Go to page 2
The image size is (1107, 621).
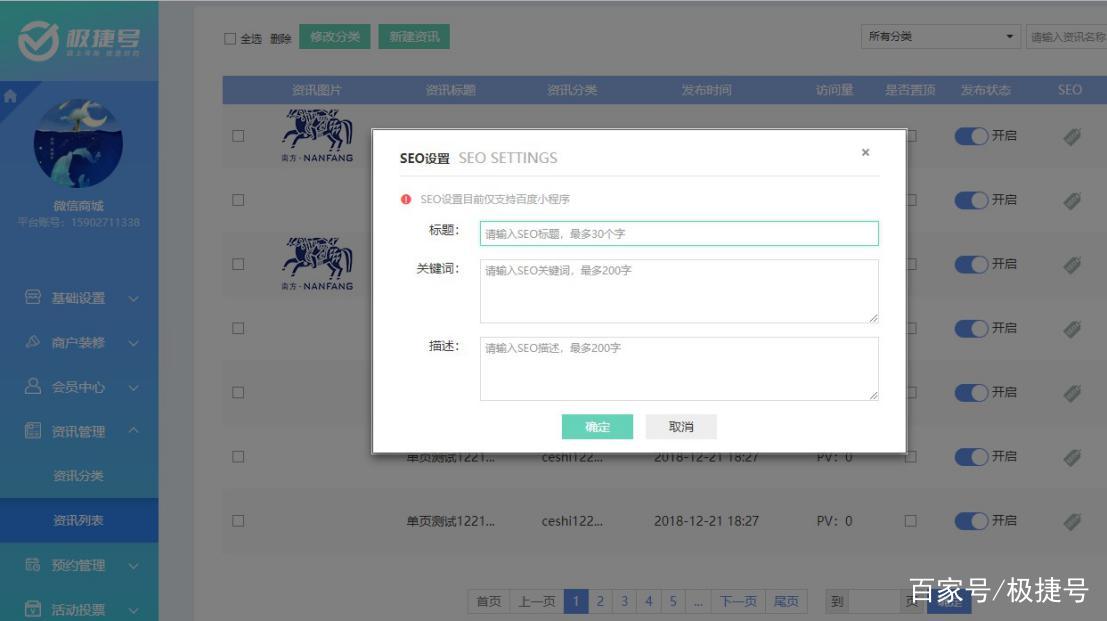click(600, 601)
